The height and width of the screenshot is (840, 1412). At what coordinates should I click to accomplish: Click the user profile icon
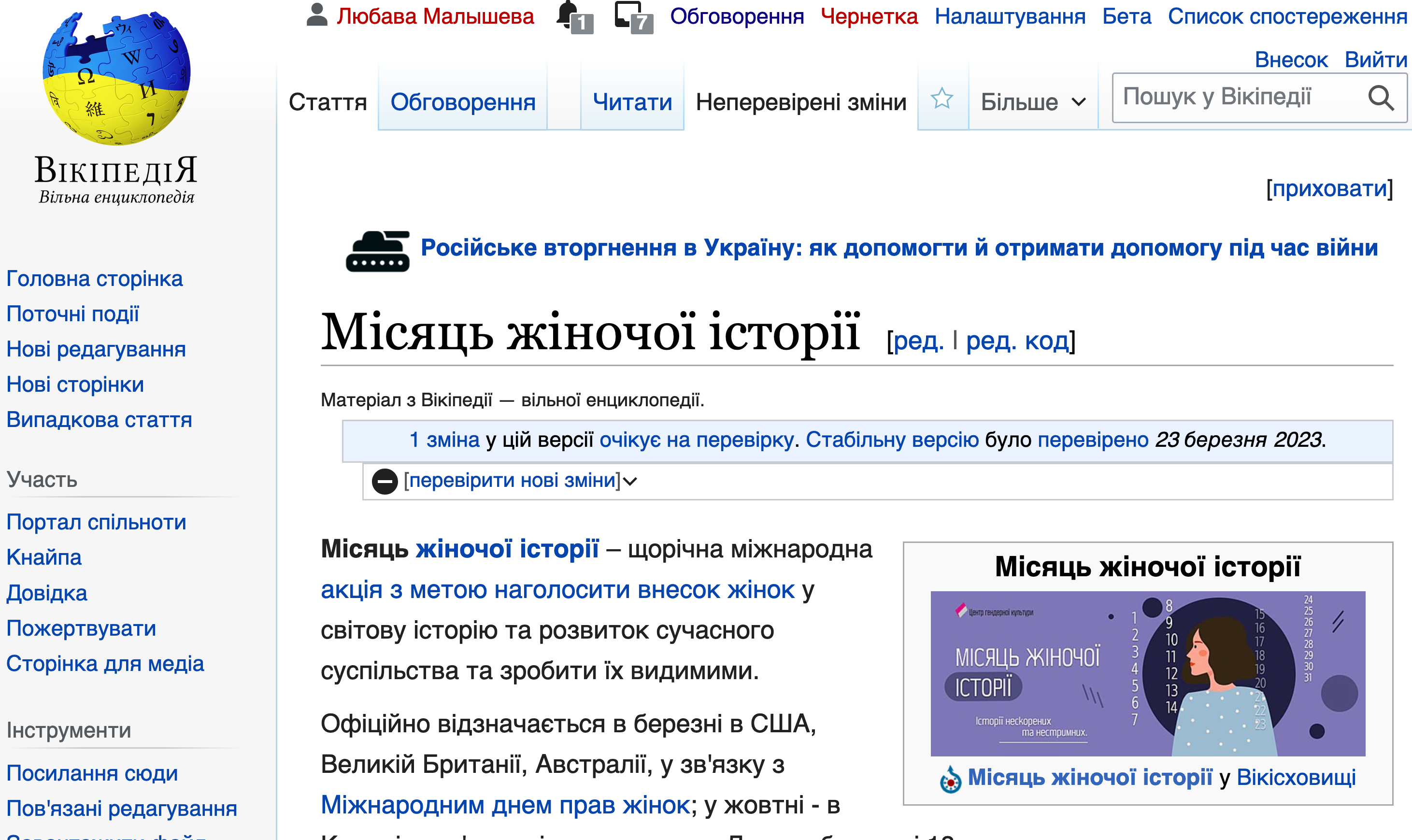pyautogui.click(x=317, y=14)
